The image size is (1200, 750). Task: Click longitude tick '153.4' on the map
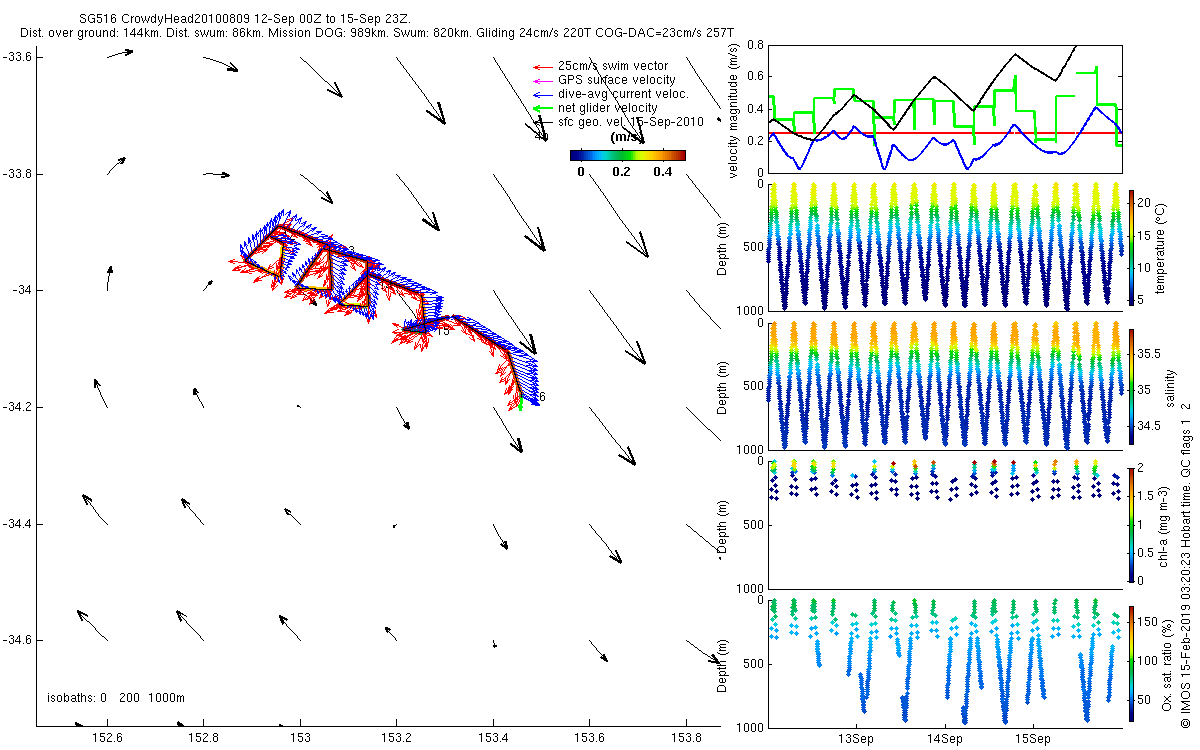click(x=493, y=738)
